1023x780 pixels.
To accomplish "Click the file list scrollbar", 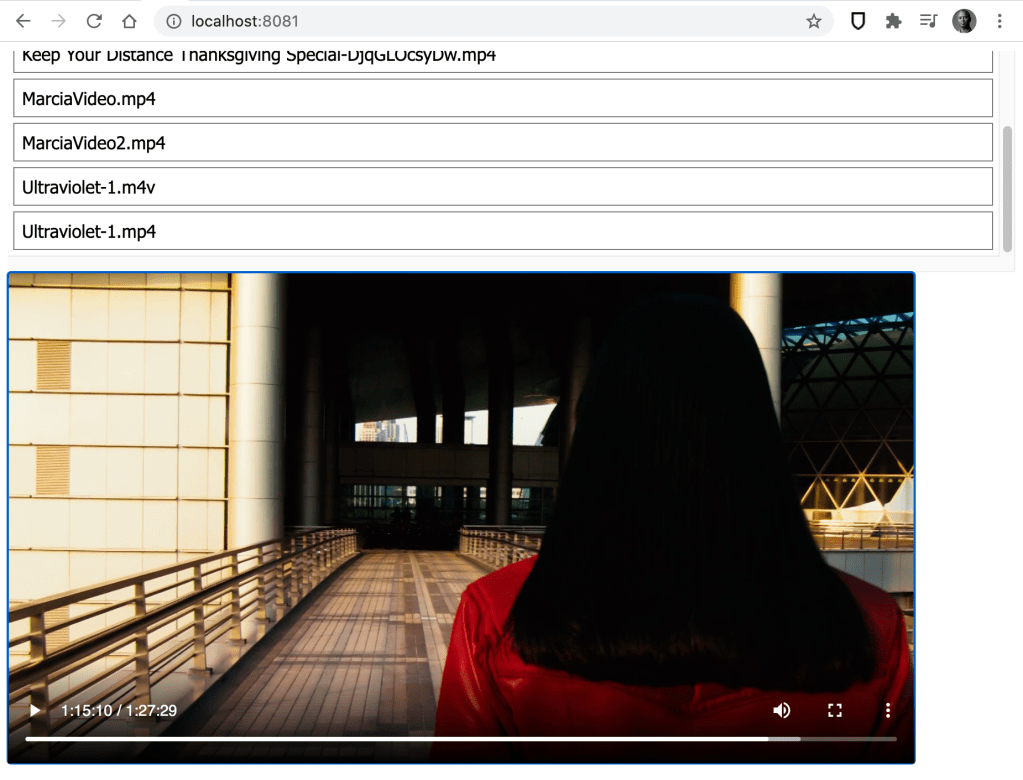I will coord(1007,189).
